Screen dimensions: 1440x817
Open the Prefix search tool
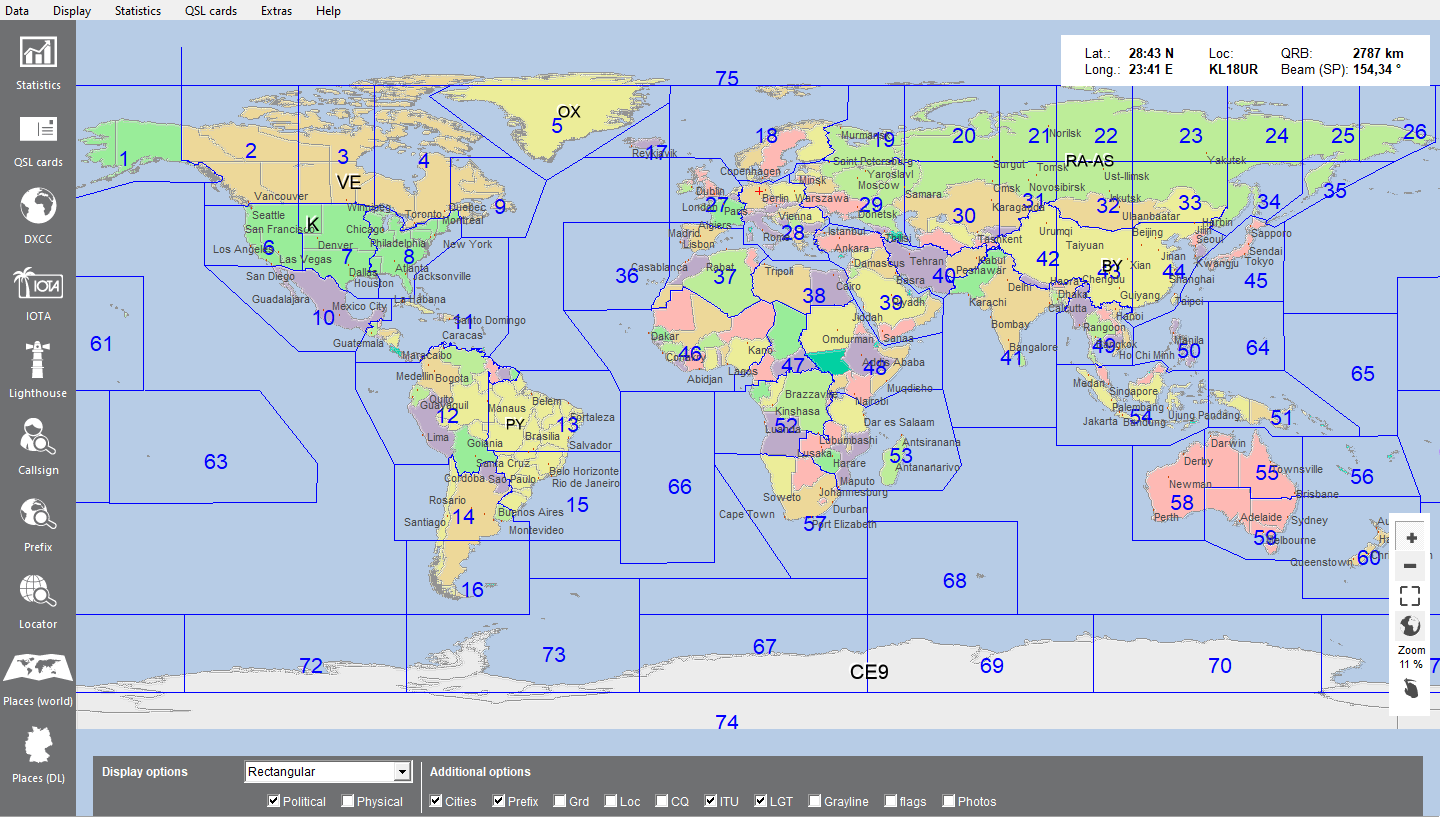(38, 524)
